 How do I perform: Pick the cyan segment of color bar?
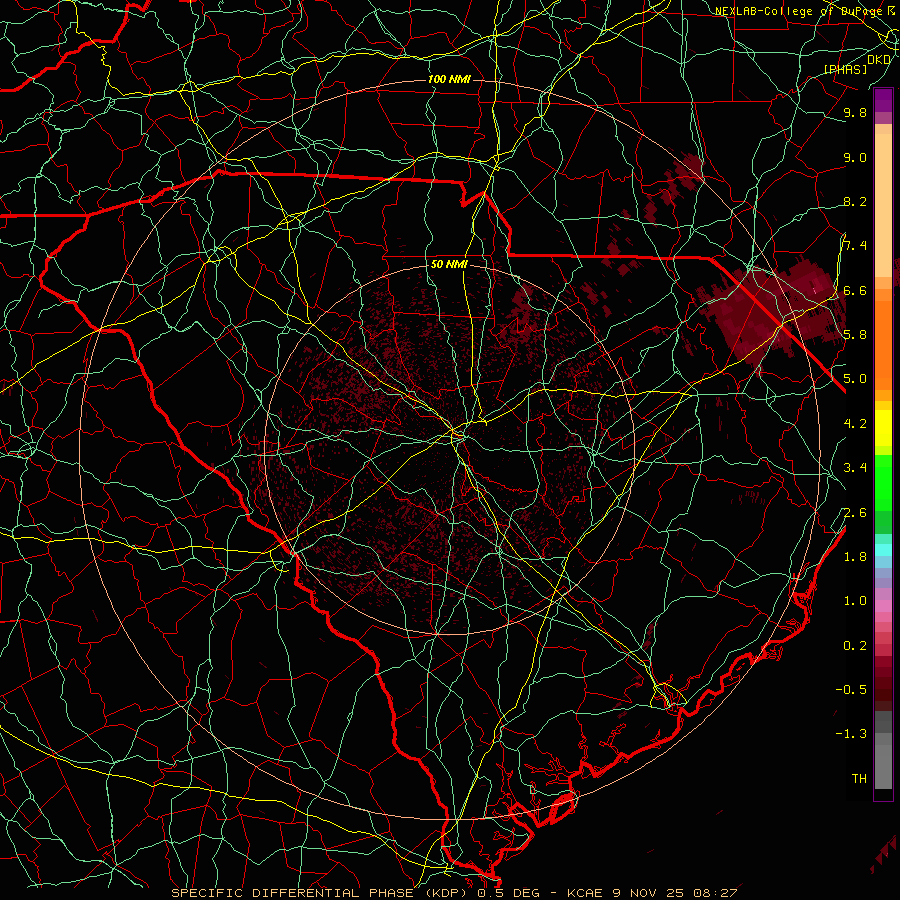pyautogui.click(x=883, y=549)
